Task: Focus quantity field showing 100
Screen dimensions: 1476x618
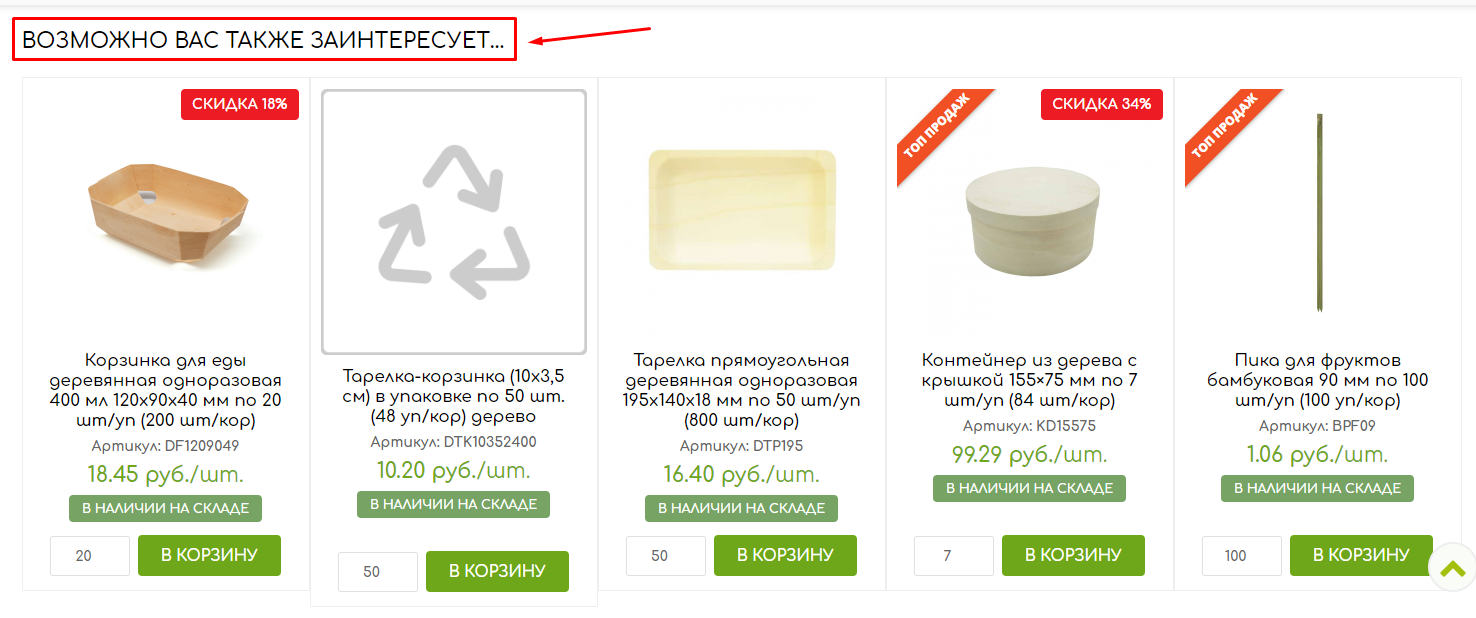Action: (1242, 556)
